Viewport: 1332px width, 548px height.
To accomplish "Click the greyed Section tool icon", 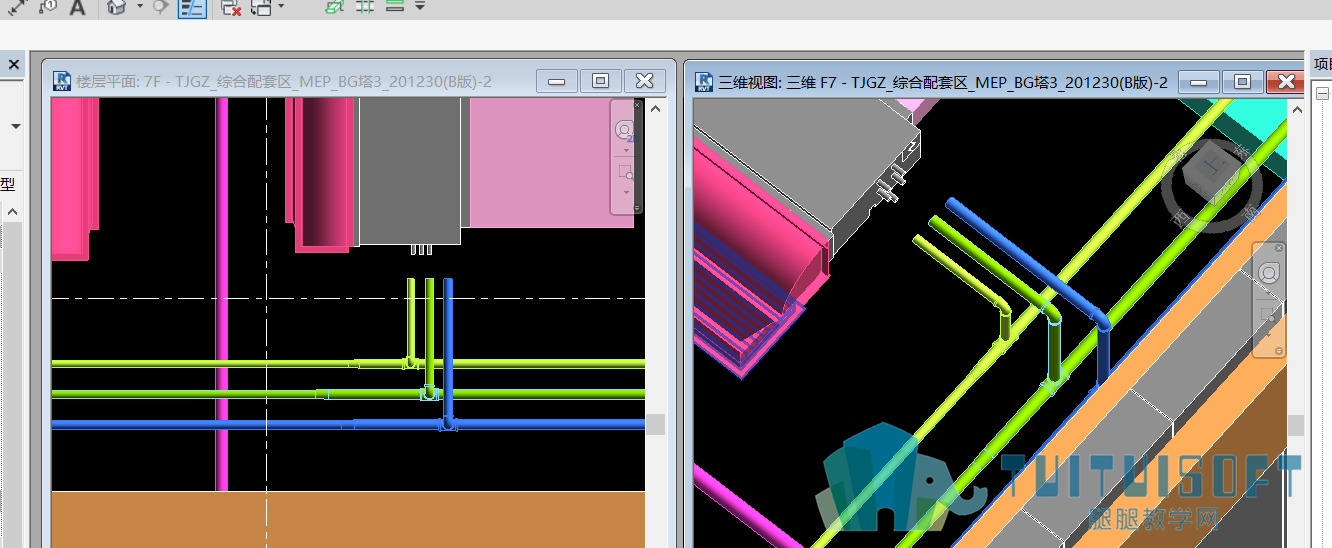I will click(160, 6).
